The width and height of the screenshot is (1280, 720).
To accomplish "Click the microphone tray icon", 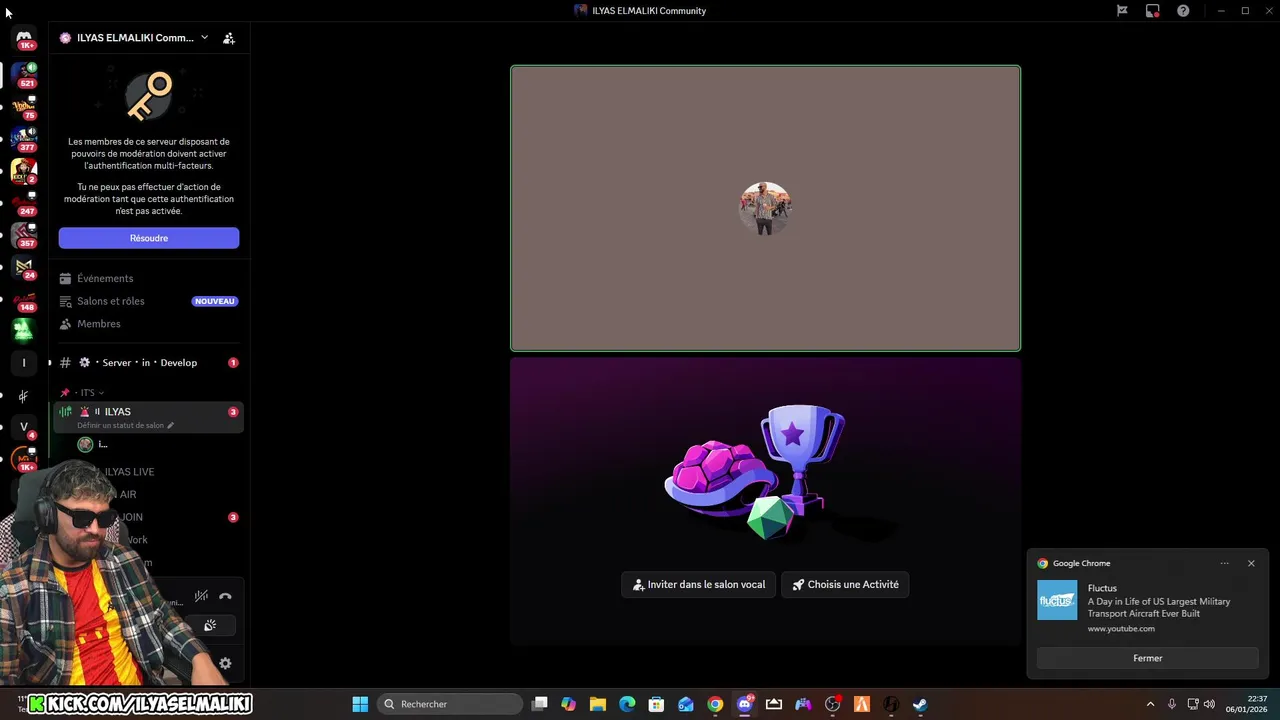I will pos(1172,704).
